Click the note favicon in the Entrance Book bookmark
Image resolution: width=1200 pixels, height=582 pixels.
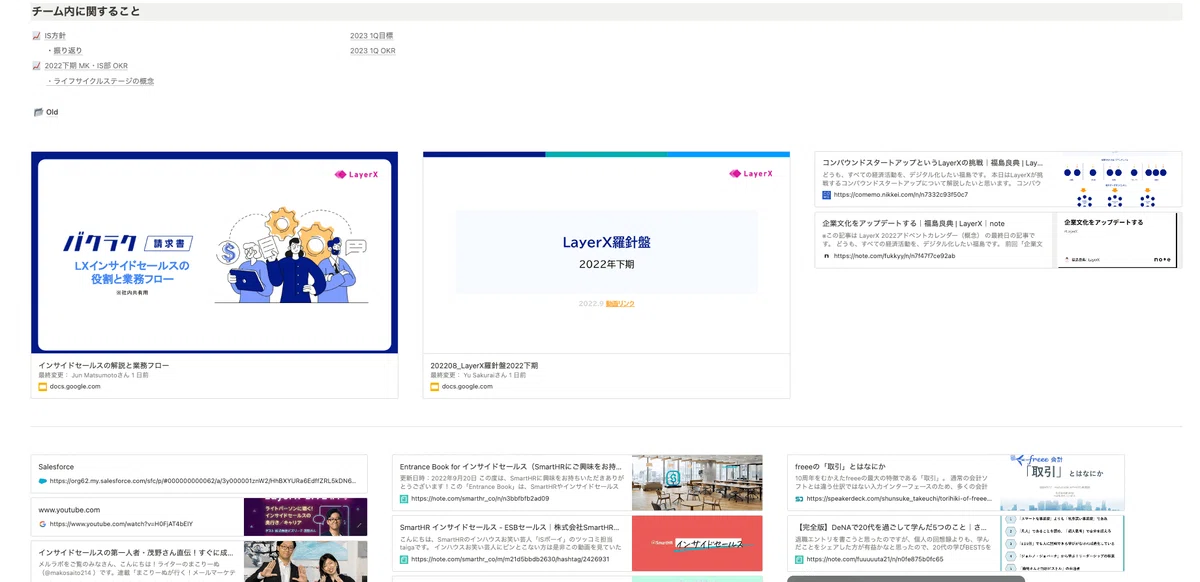click(404, 498)
